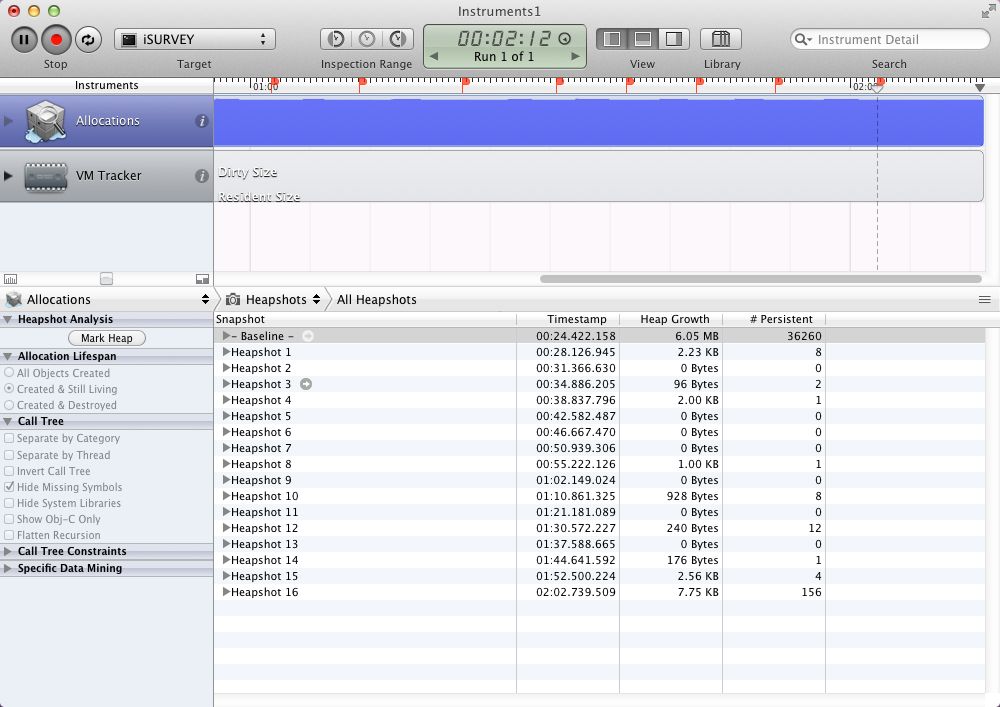1000x707 pixels.
Task: Open the Allocations detail popup selector
Action: point(107,300)
